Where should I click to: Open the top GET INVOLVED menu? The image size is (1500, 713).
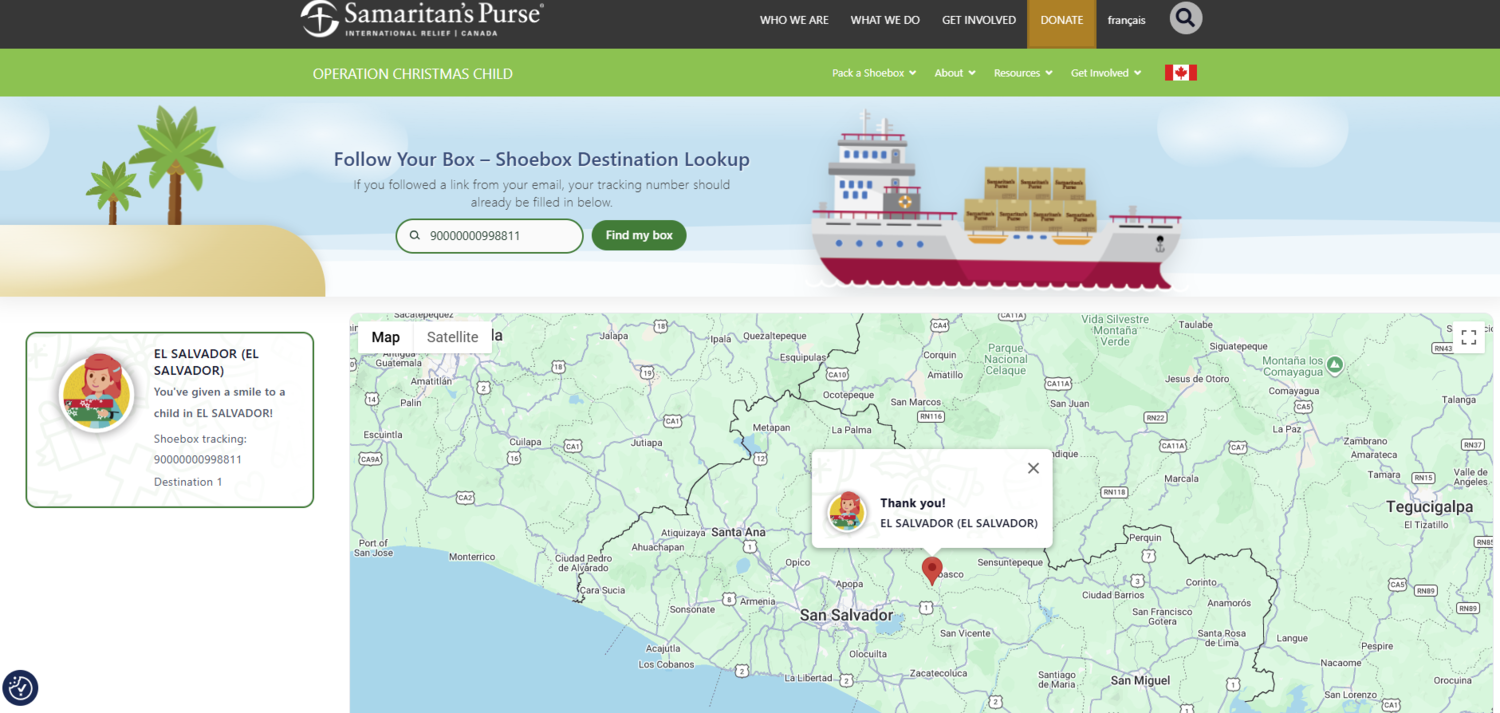coord(979,20)
